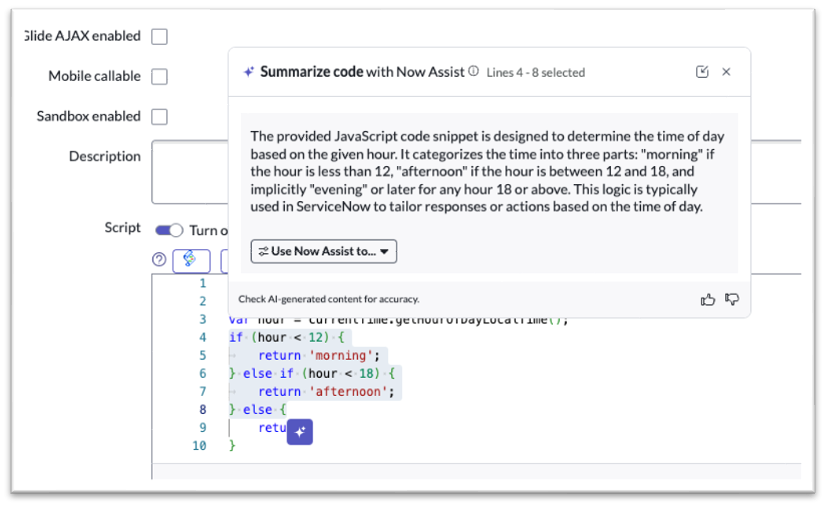Click the thumbs up feedback icon
Viewport: 826px width, 508px height.
707,300
